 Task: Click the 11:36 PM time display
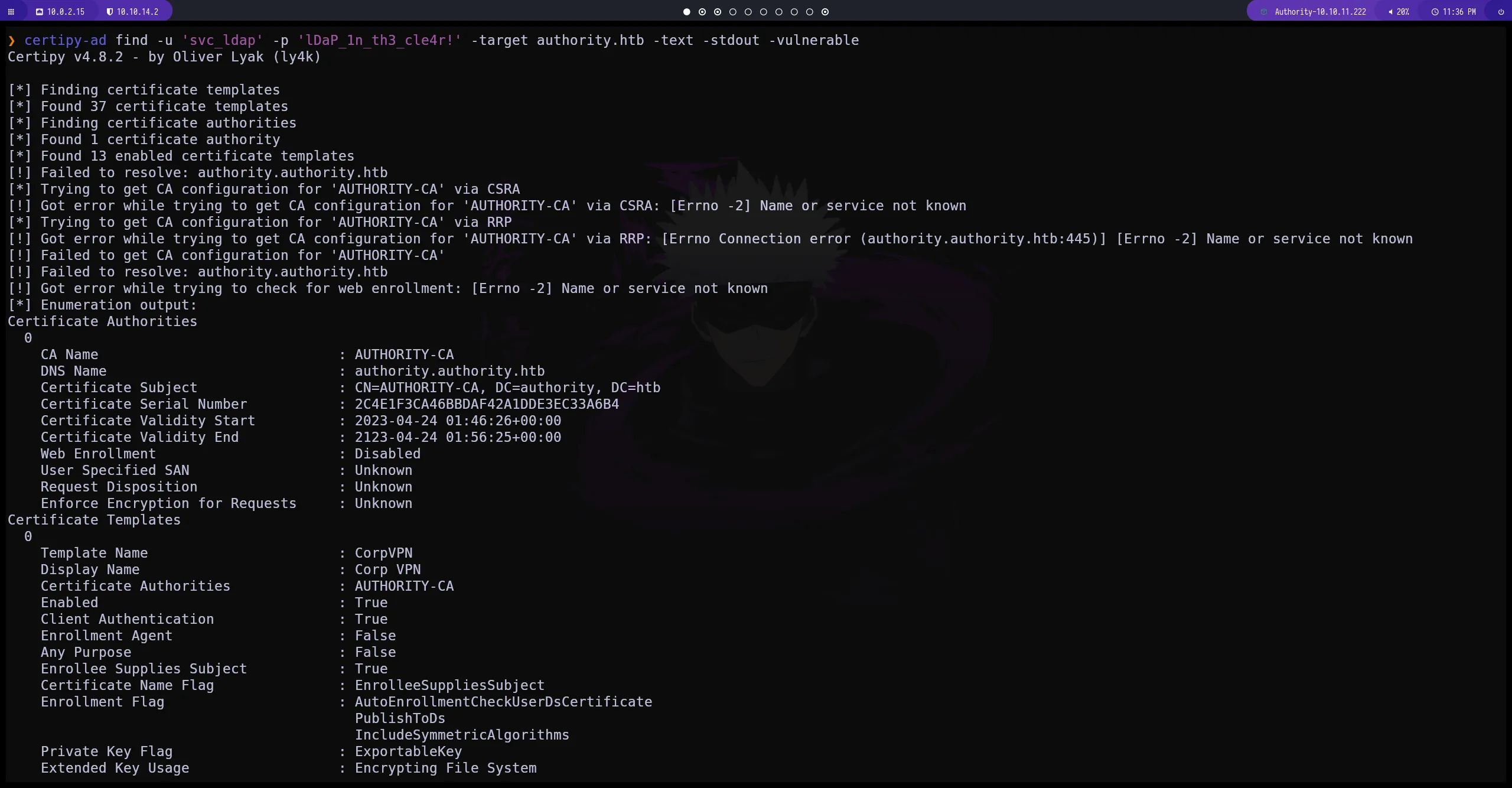[x=1459, y=12]
